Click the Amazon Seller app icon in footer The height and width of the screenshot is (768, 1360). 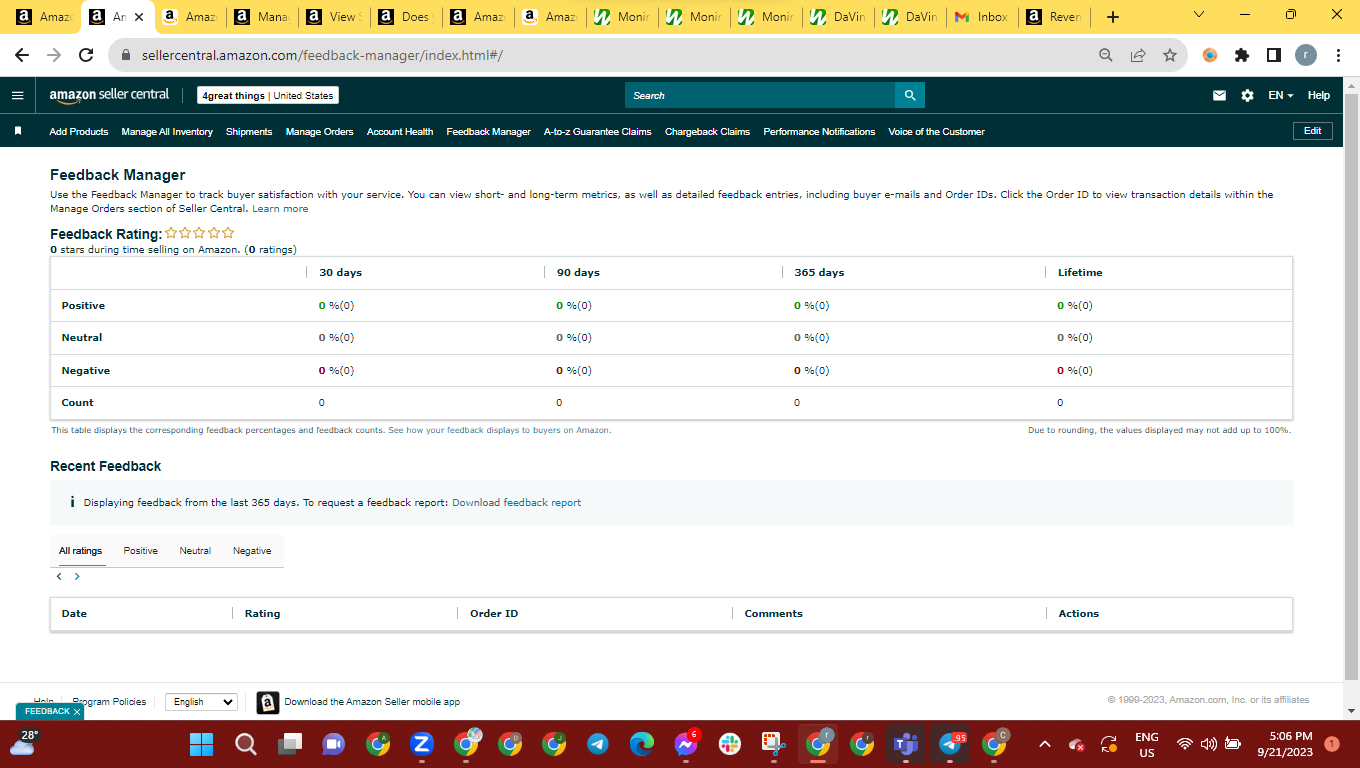click(267, 702)
